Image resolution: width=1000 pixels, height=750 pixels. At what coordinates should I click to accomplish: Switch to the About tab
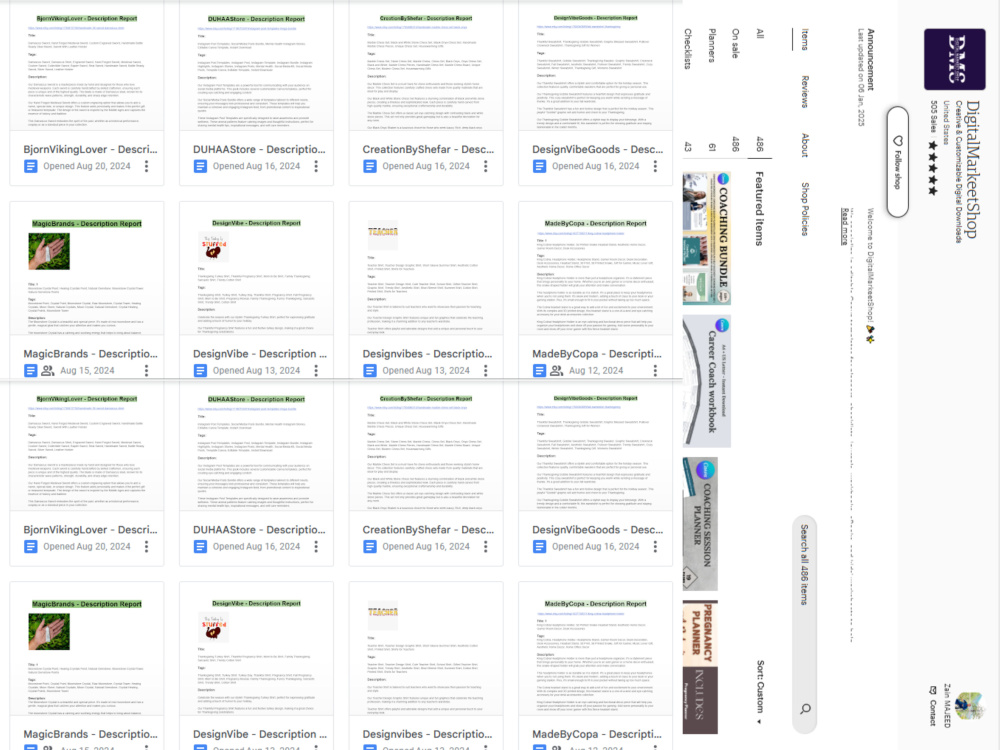click(x=805, y=145)
